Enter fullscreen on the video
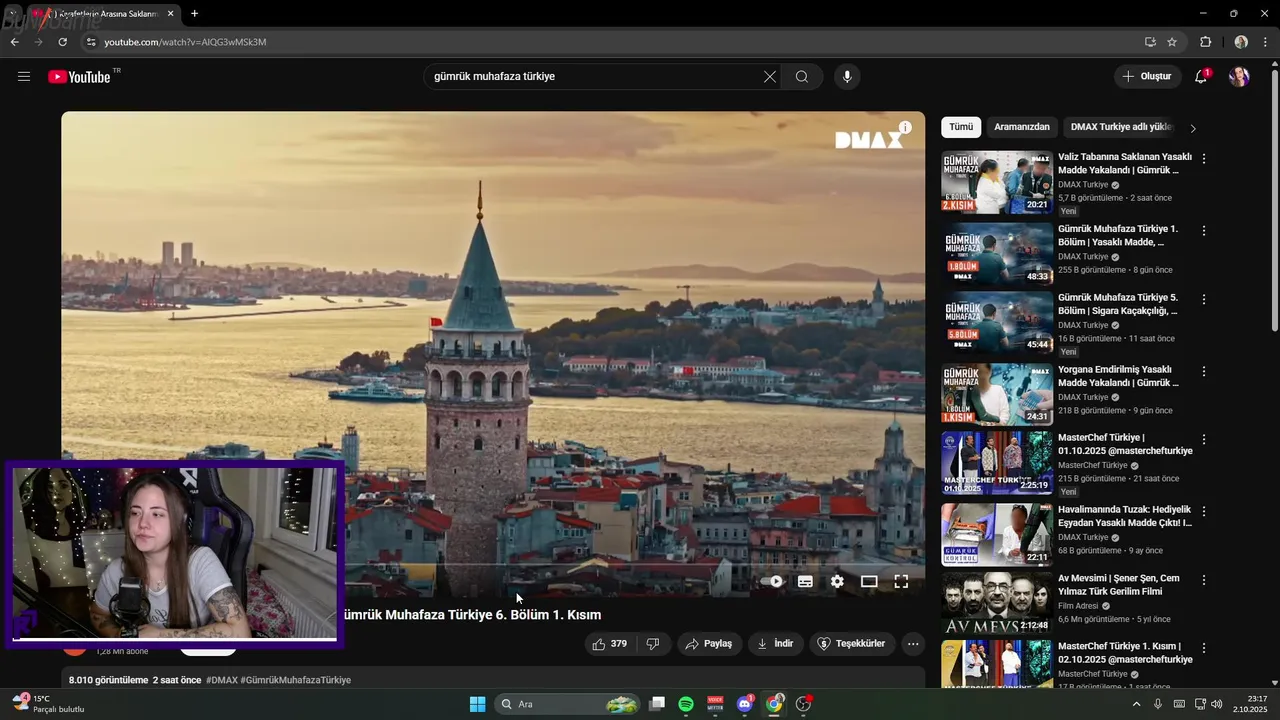Screen dimensions: 1280x720 click(901, 581)
